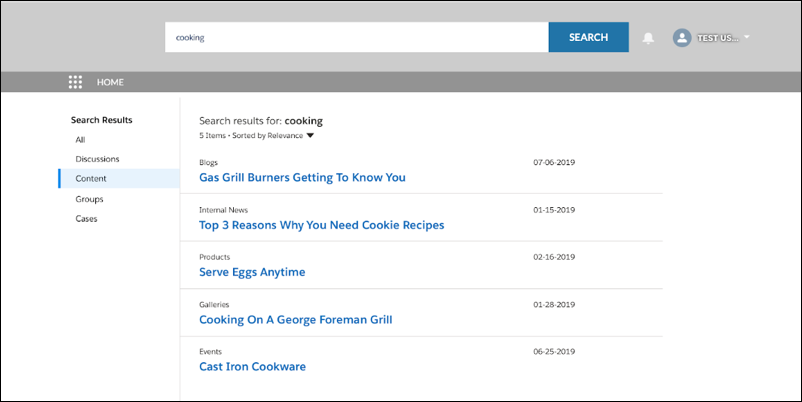Image resolution: width=802 pixels, height=402 pixels.
Task: Click the 'Products' category label
Action: tap(214, 257)
